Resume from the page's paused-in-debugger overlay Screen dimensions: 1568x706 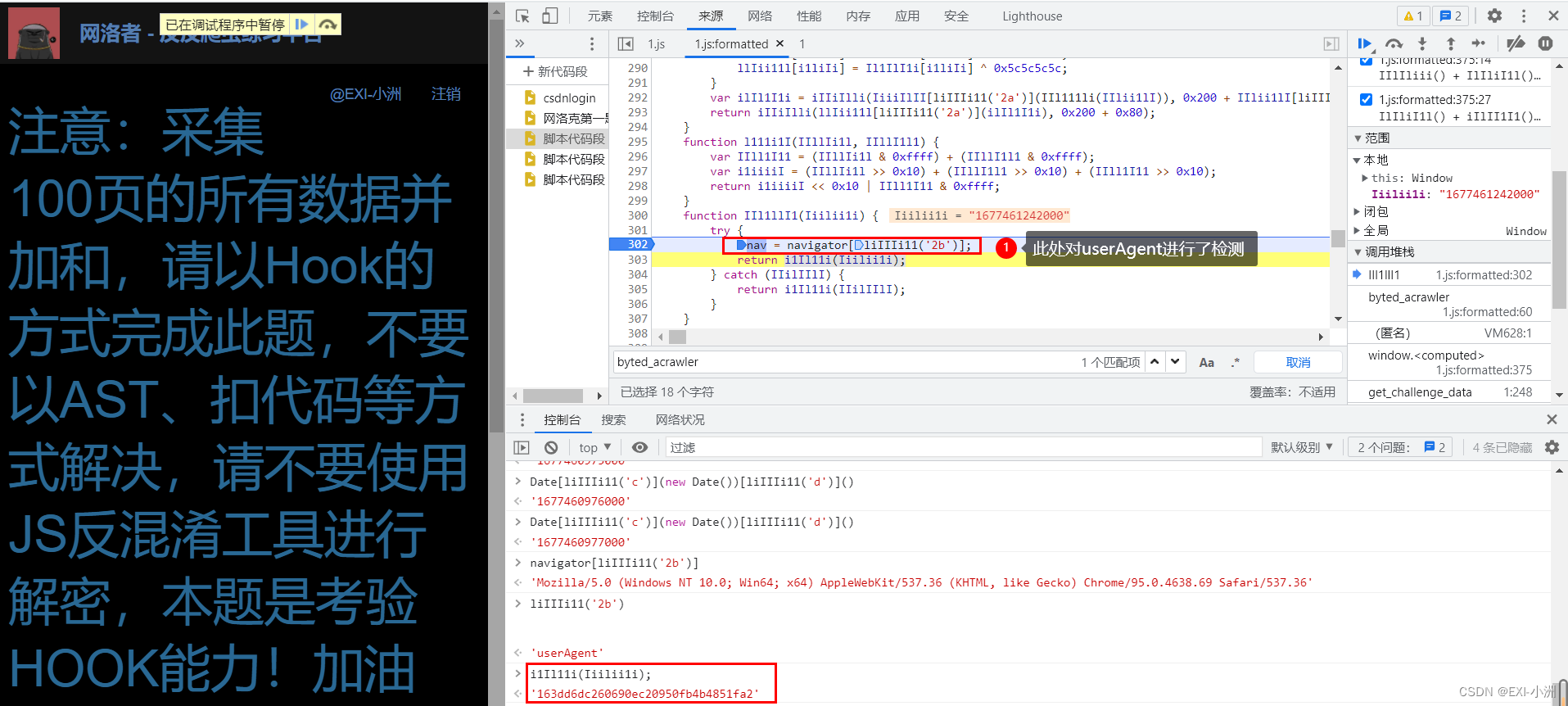pos(302,25)
